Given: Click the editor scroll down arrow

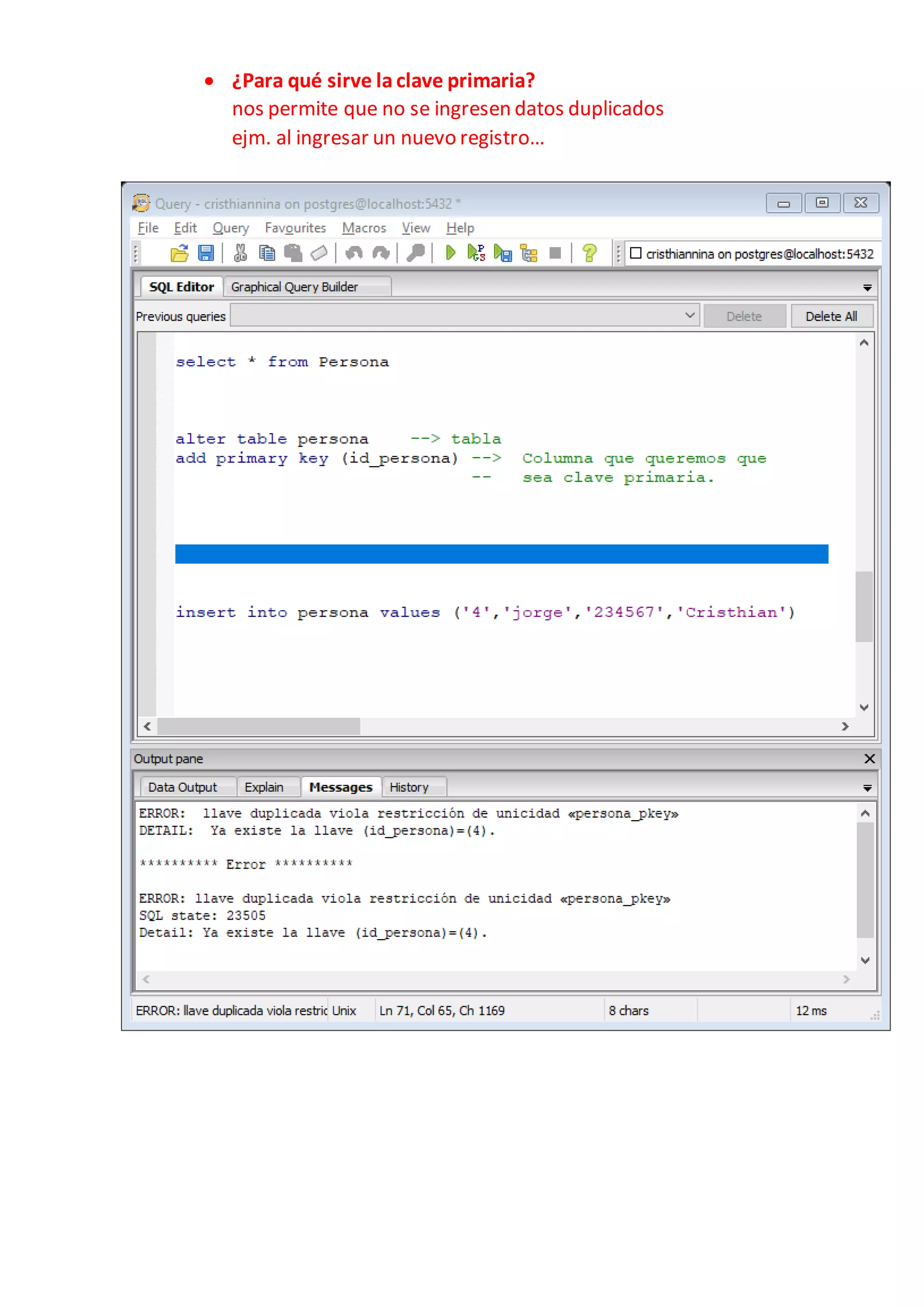Looking at the screenshot, I should [864, 708].
